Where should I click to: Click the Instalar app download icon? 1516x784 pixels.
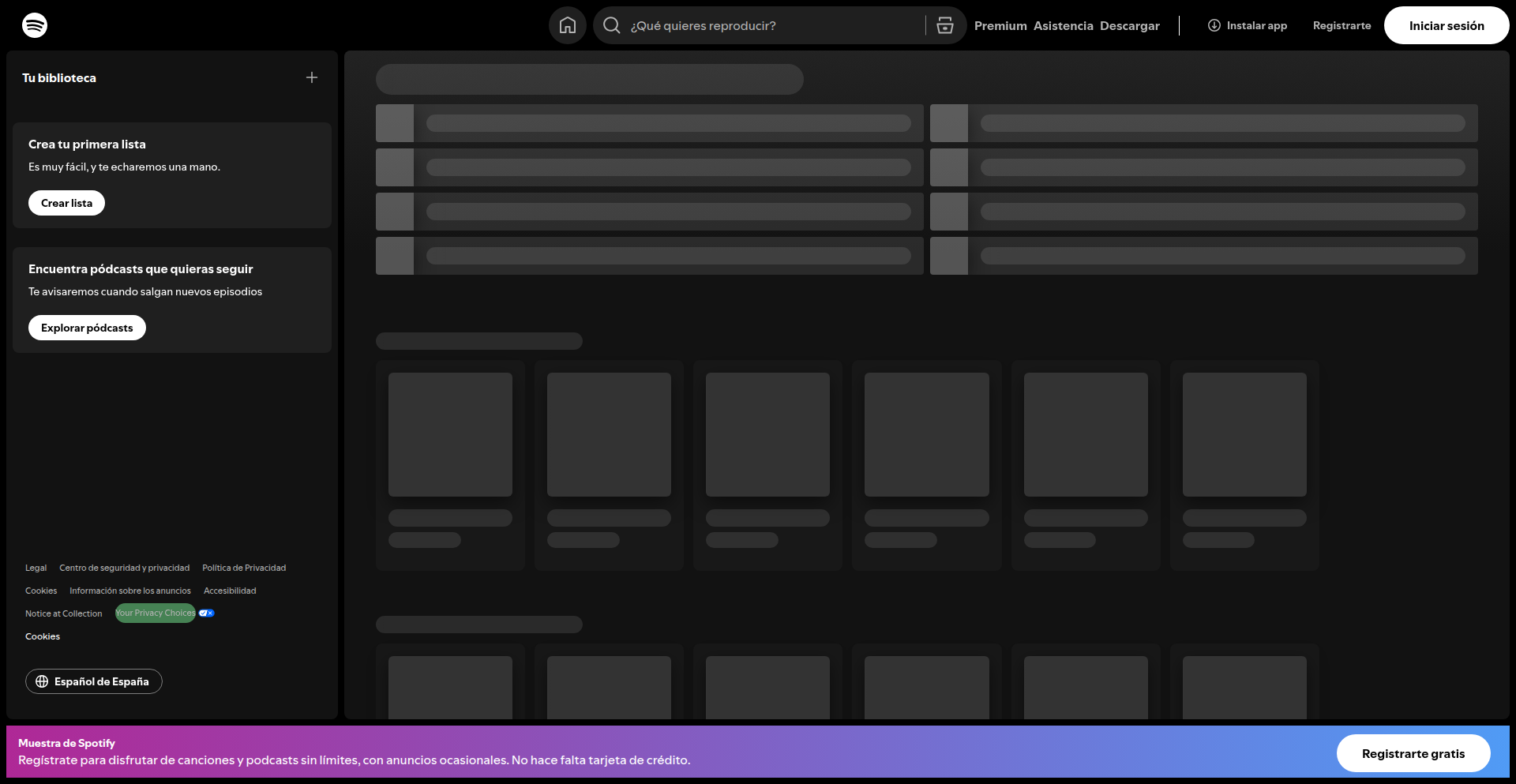pyautogui.click(x=1214, y=25)
